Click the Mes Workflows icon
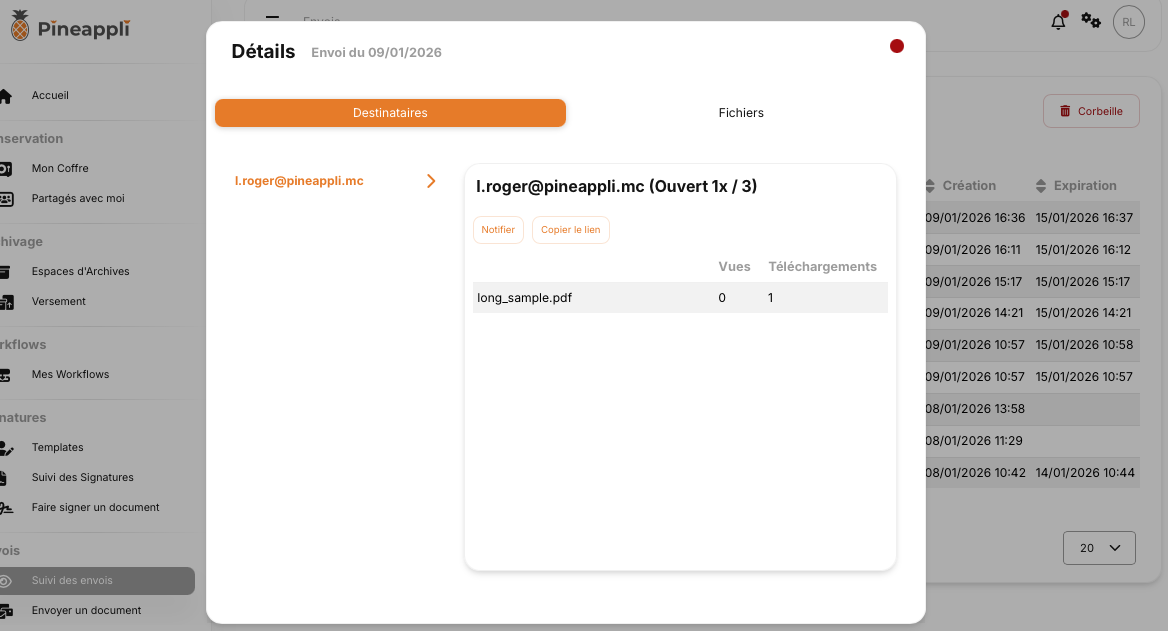Image resolution: width=1168 pixels, height=631 pixels. click(x=5, y=375)
